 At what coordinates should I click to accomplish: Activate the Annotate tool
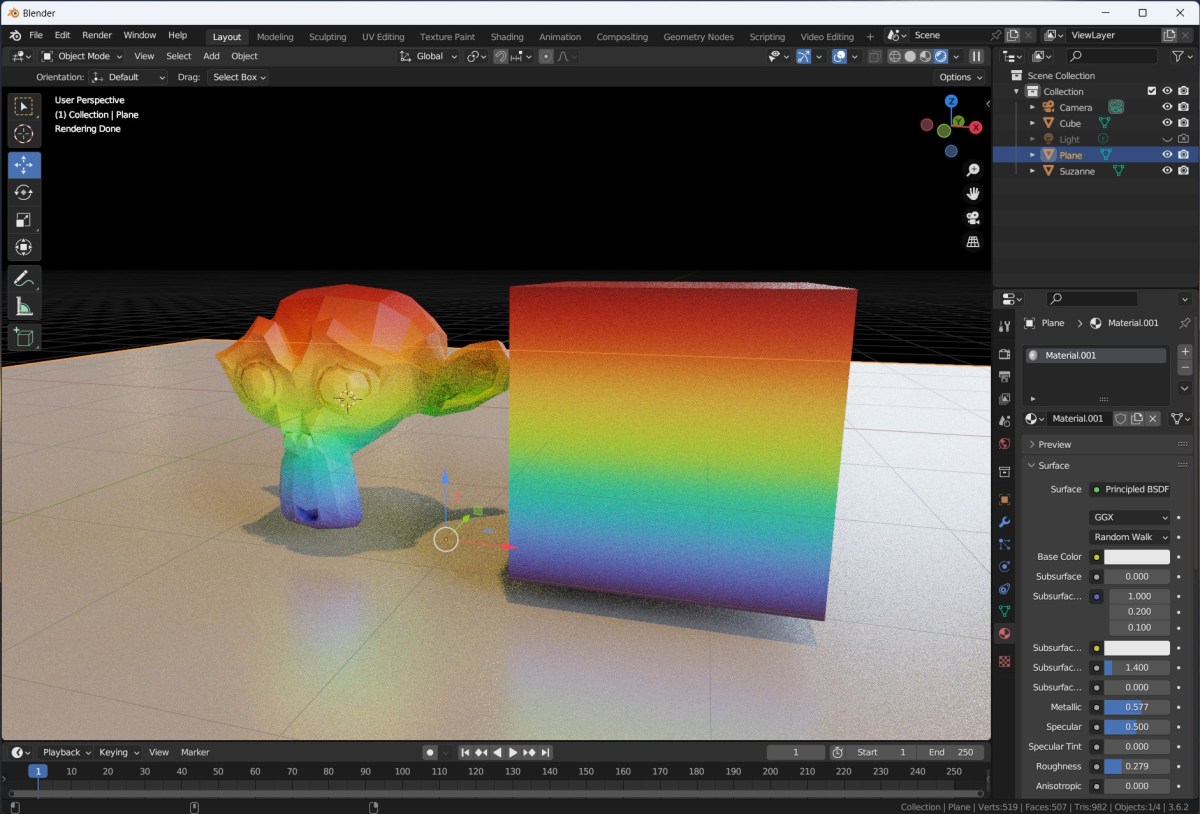click(24, 278)
